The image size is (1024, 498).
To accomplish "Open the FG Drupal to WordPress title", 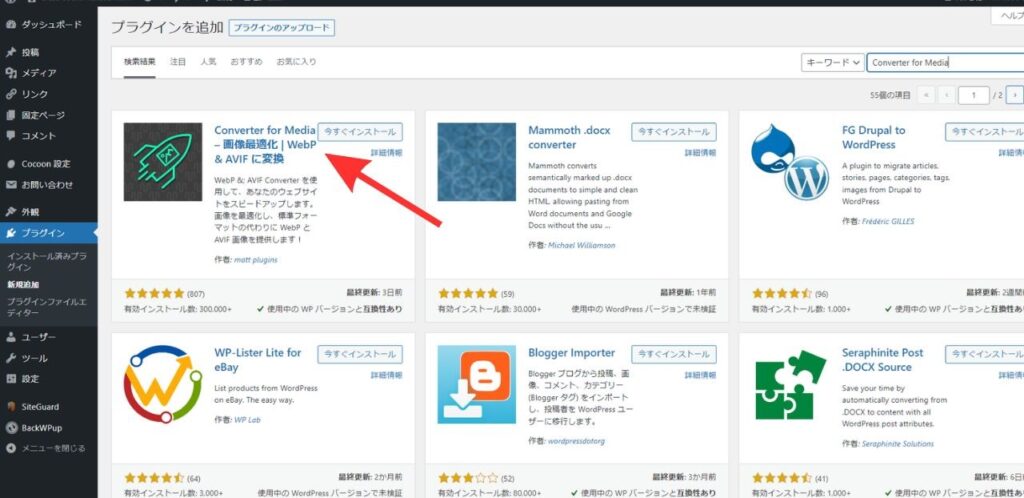I will pyautogui.click(x=874, y=137).
